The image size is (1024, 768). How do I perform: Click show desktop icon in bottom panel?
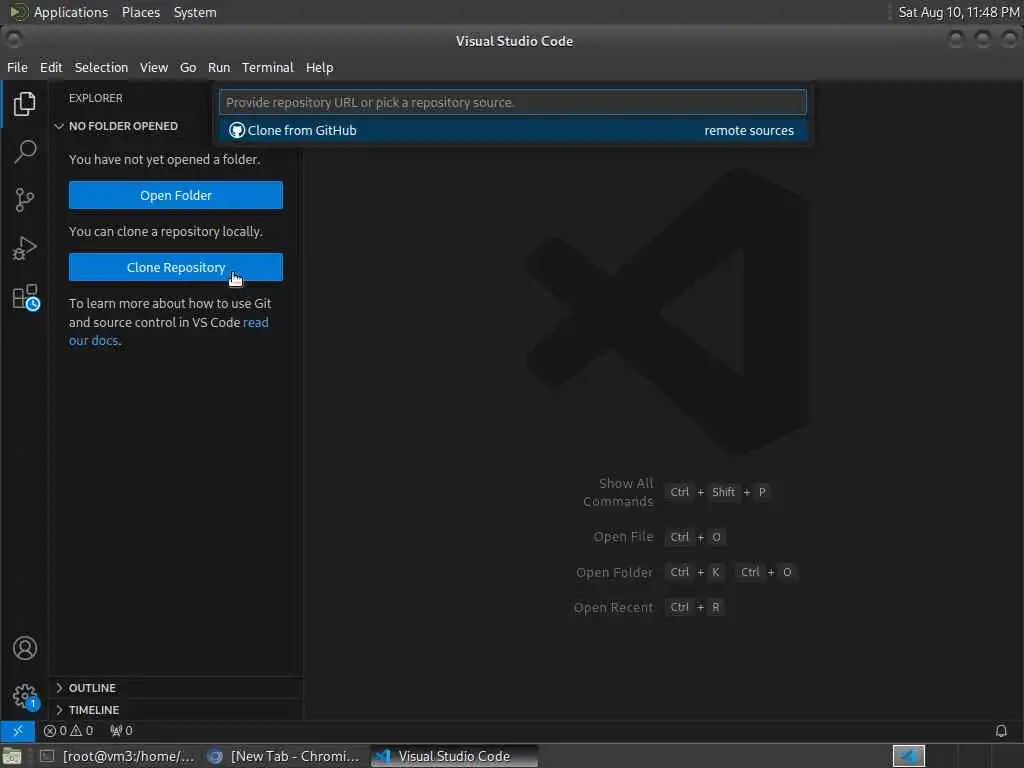(12, 757)
